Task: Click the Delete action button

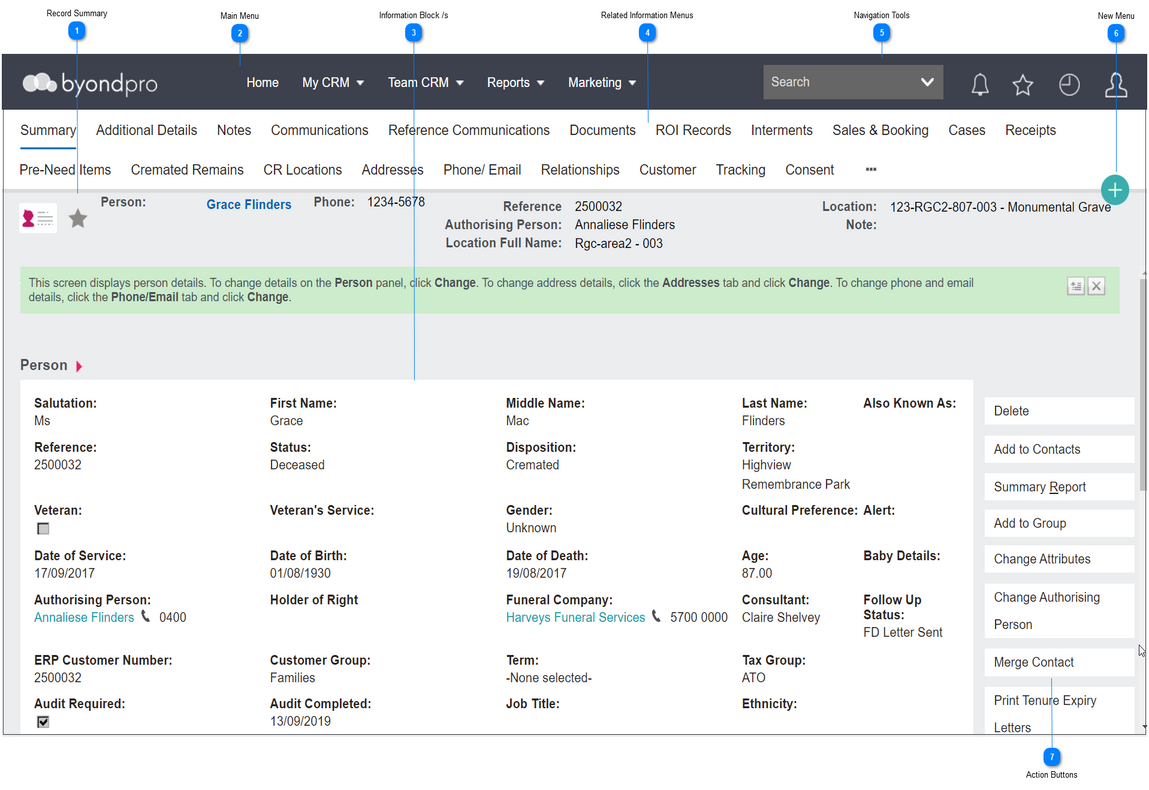Action: pos(1059,411)
